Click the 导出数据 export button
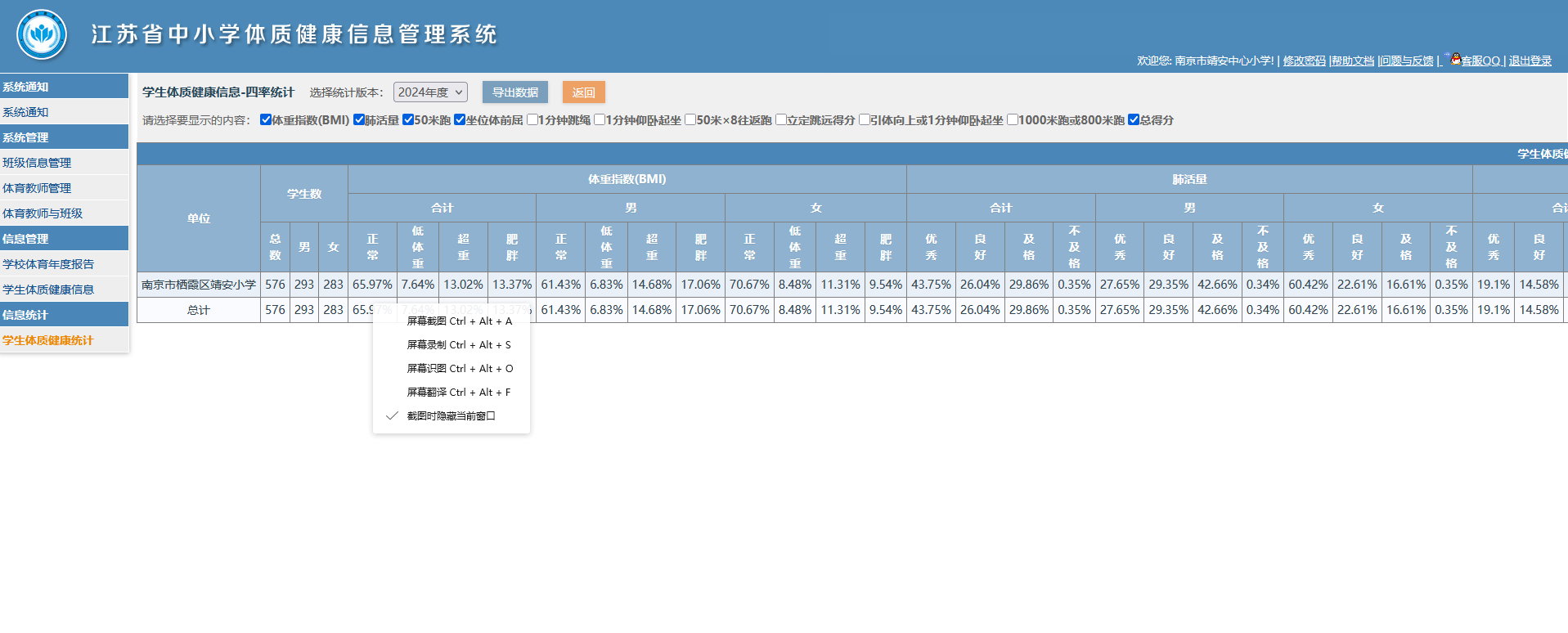Viewport: 1568px width, 633px height. (514, 92)
